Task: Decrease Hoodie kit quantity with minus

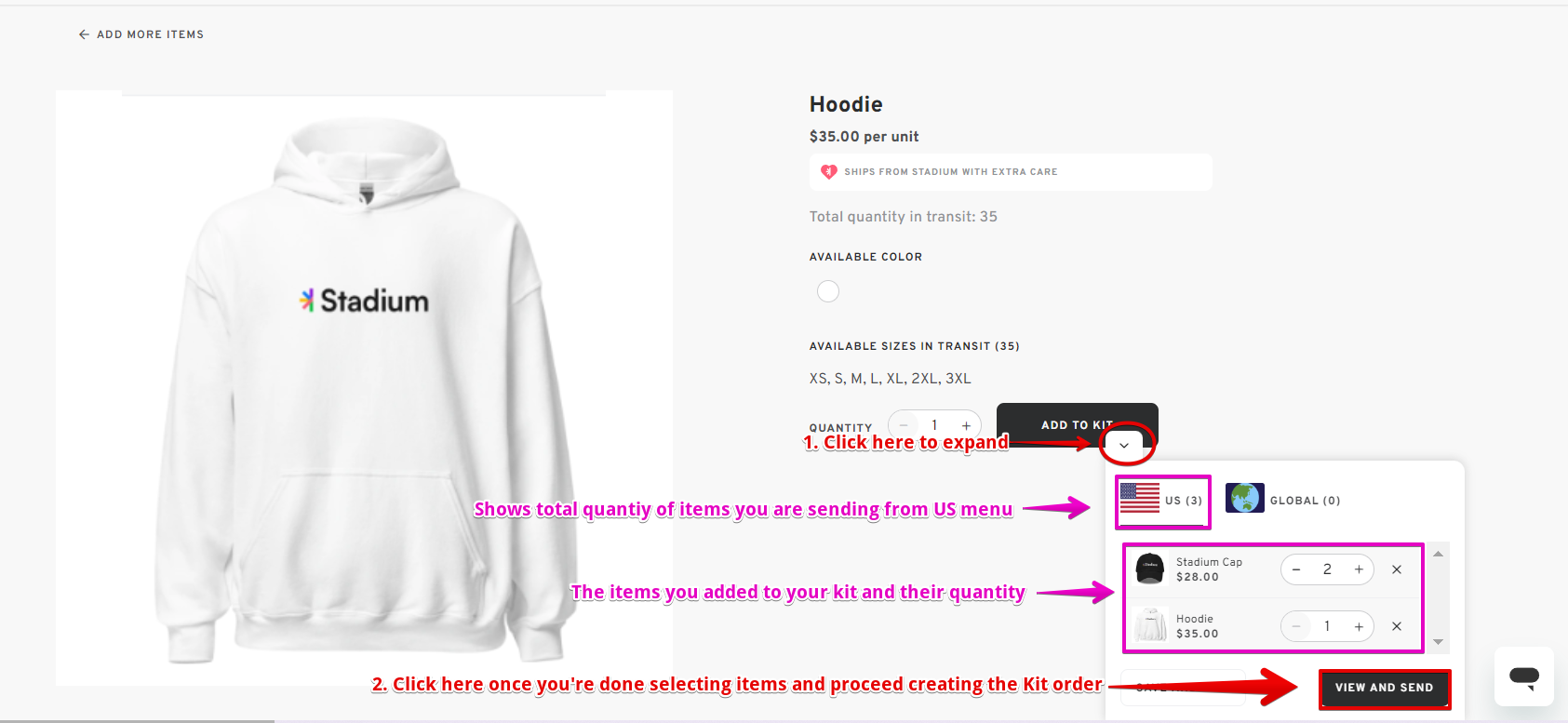Action: pyautogui.click(x=1296, y=626)
